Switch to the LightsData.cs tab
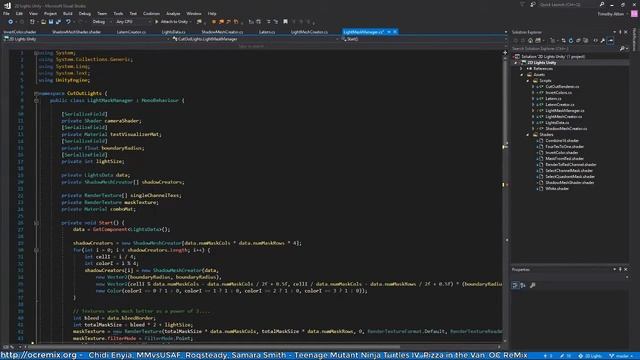640x360 pixels. pos(173,32)
